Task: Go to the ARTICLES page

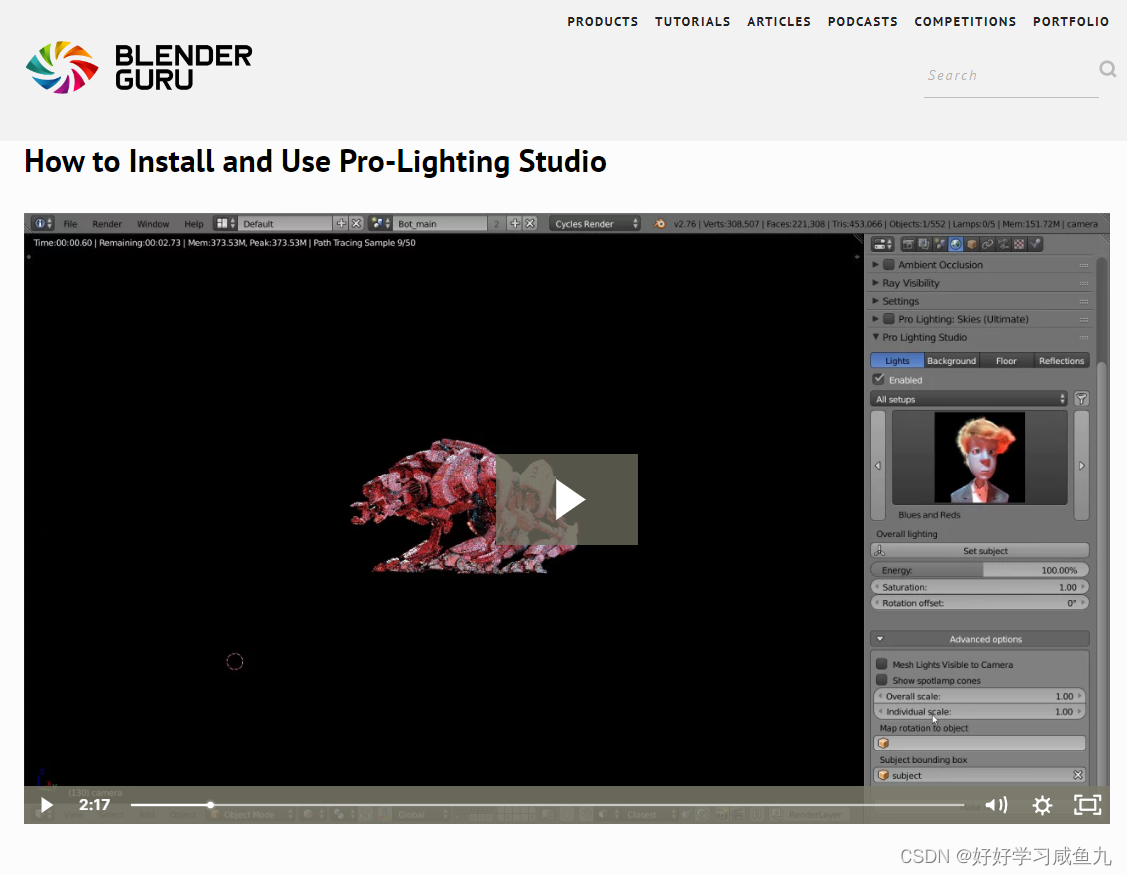Action: click(778, 22)
